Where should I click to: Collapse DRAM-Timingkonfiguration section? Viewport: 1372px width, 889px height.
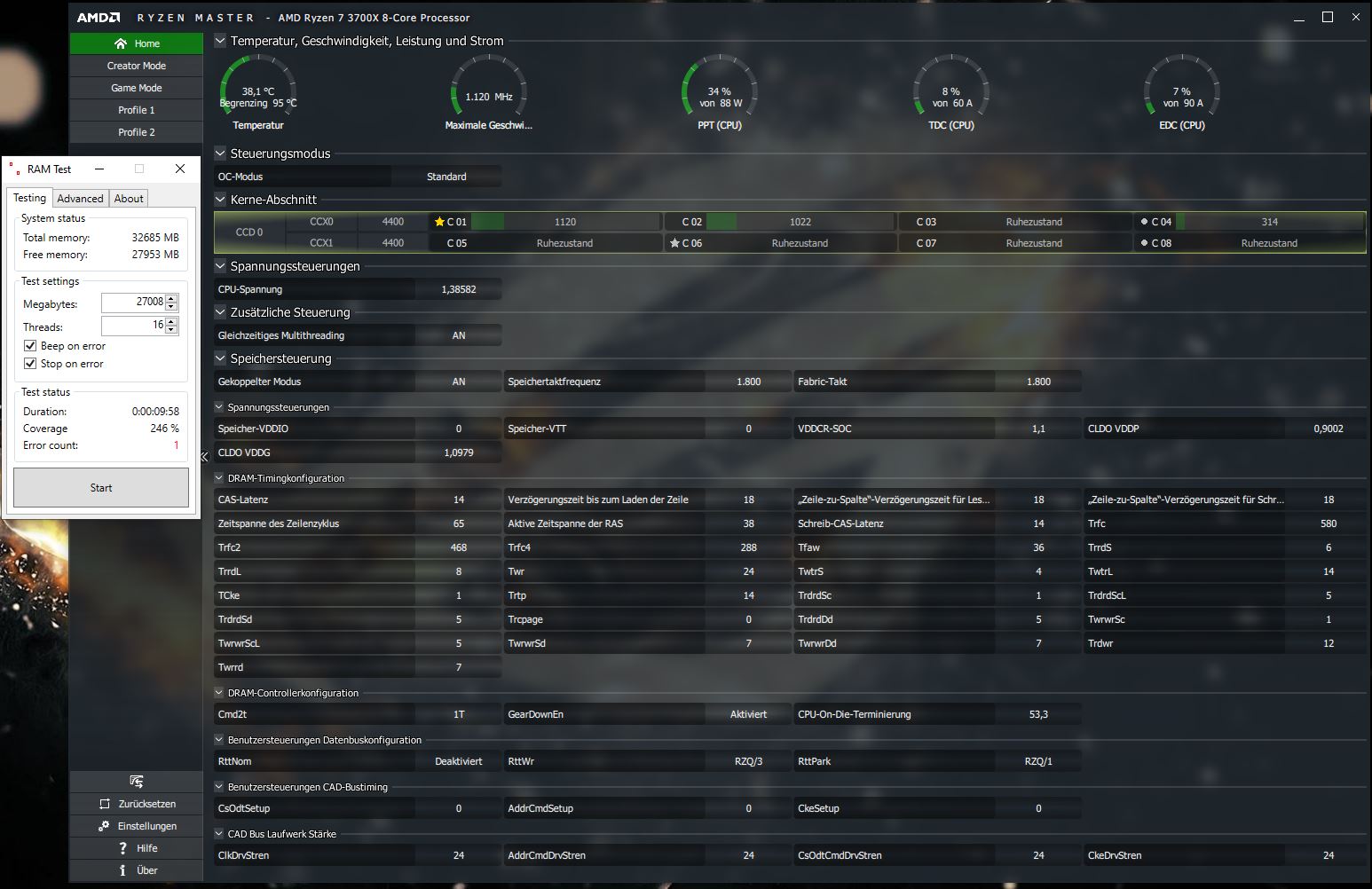pyautogui.click(x=219, y=478)
